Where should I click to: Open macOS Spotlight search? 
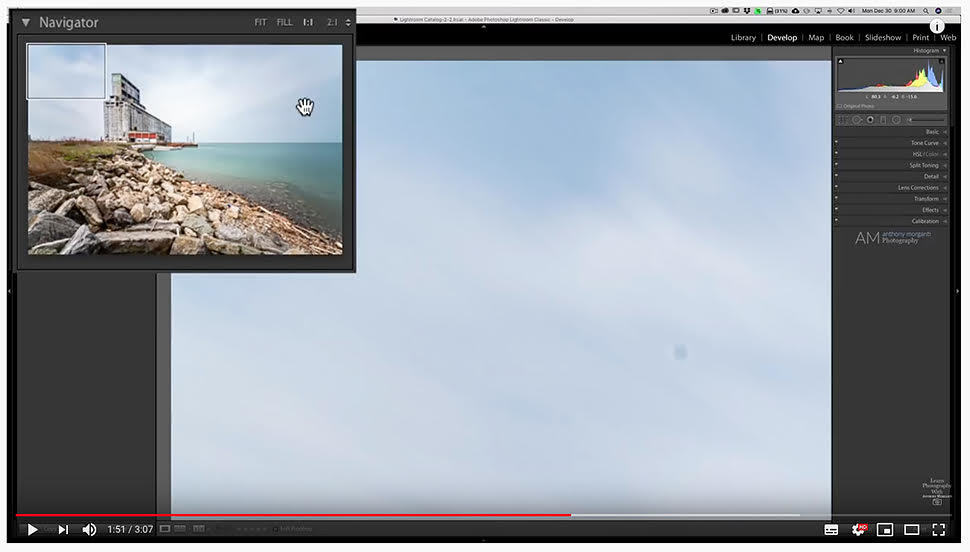(925, 11)
